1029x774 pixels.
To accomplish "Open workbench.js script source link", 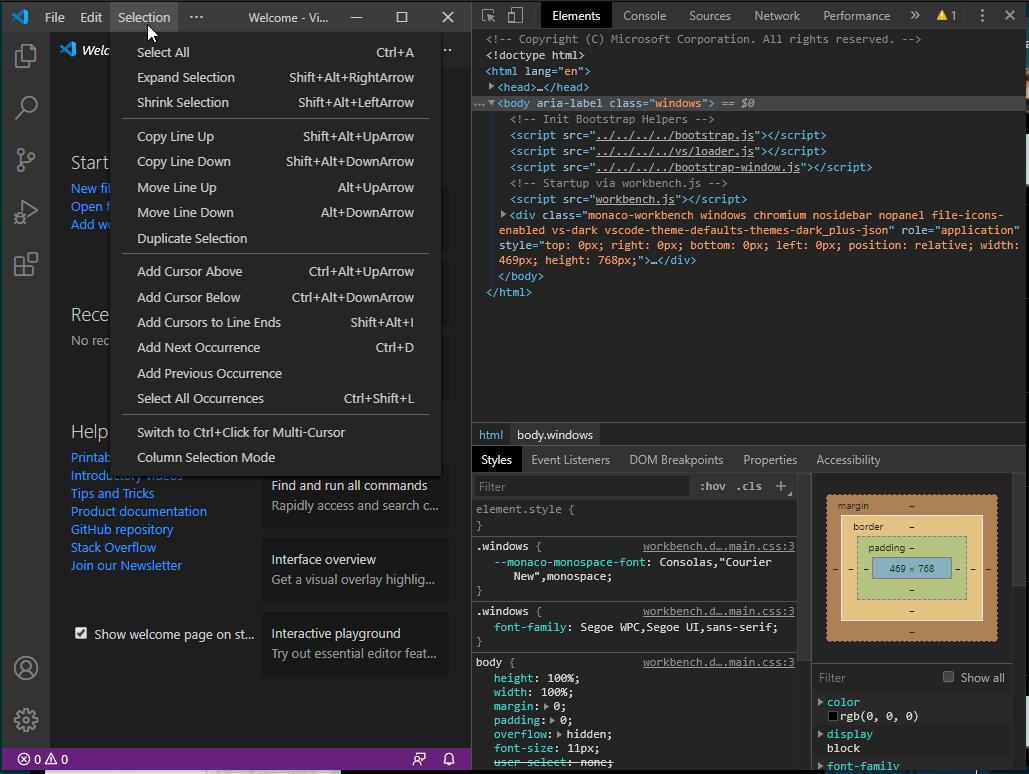I will (635, 199).
